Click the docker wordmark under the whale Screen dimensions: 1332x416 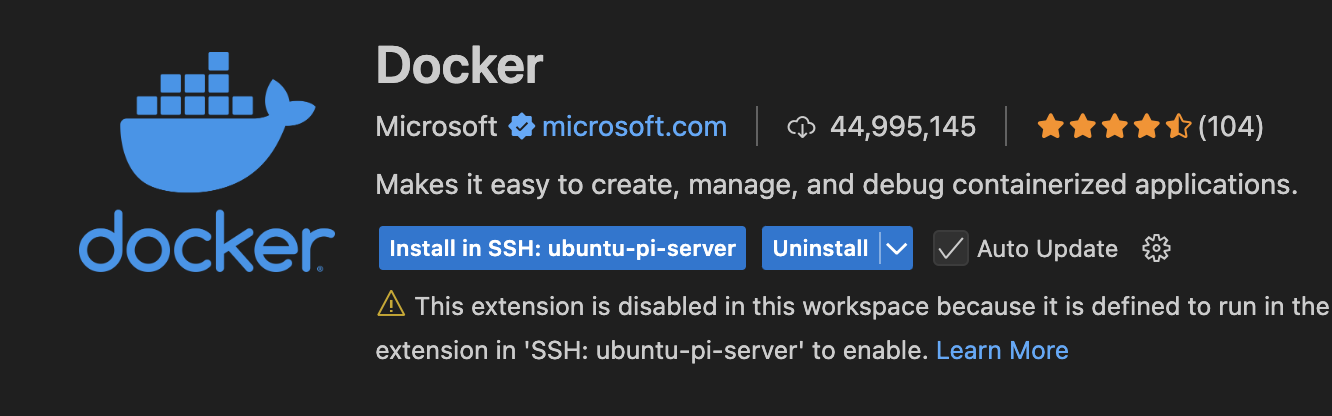click(204, 242)
